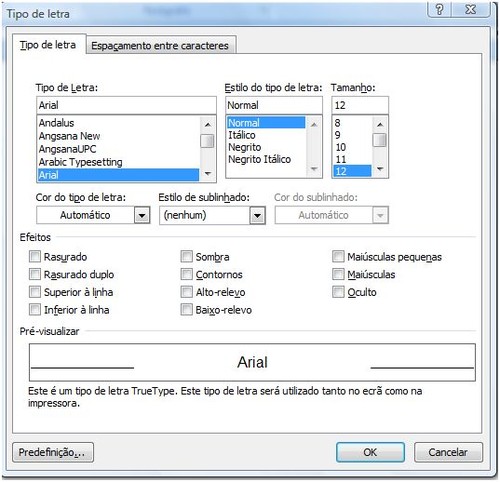Viewport: 500px width, 482px height.
Task: Click the Help question mark button
Action: pyautogui.click(x=439, y=9)
